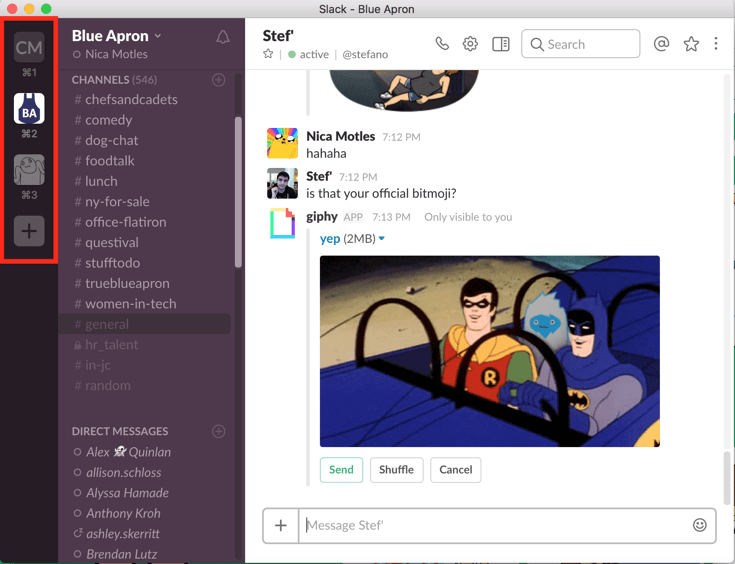Open the third workspace with cartoon avatar

click(29, 170)
